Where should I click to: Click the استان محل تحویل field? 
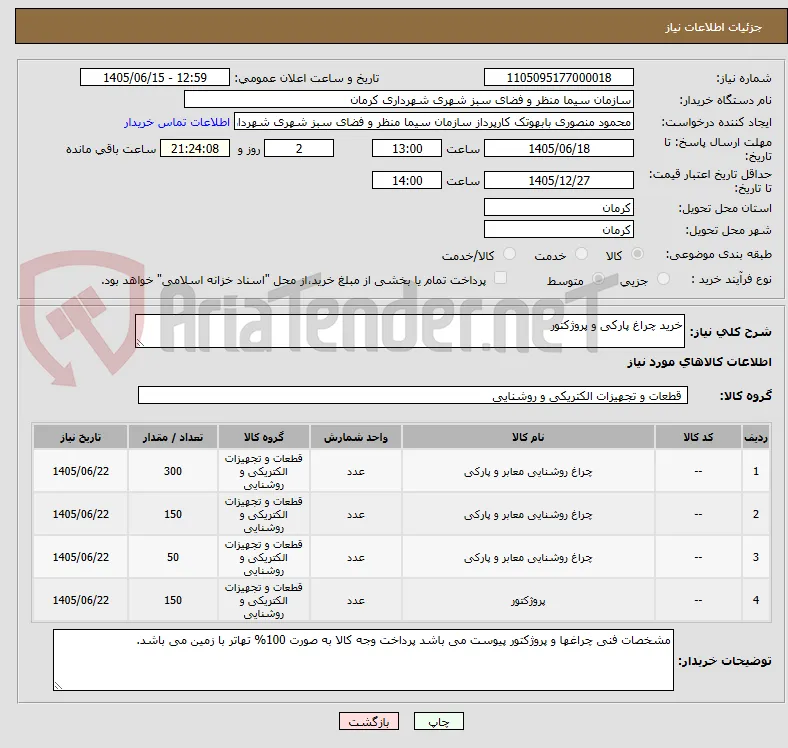(x=558, y=207)
